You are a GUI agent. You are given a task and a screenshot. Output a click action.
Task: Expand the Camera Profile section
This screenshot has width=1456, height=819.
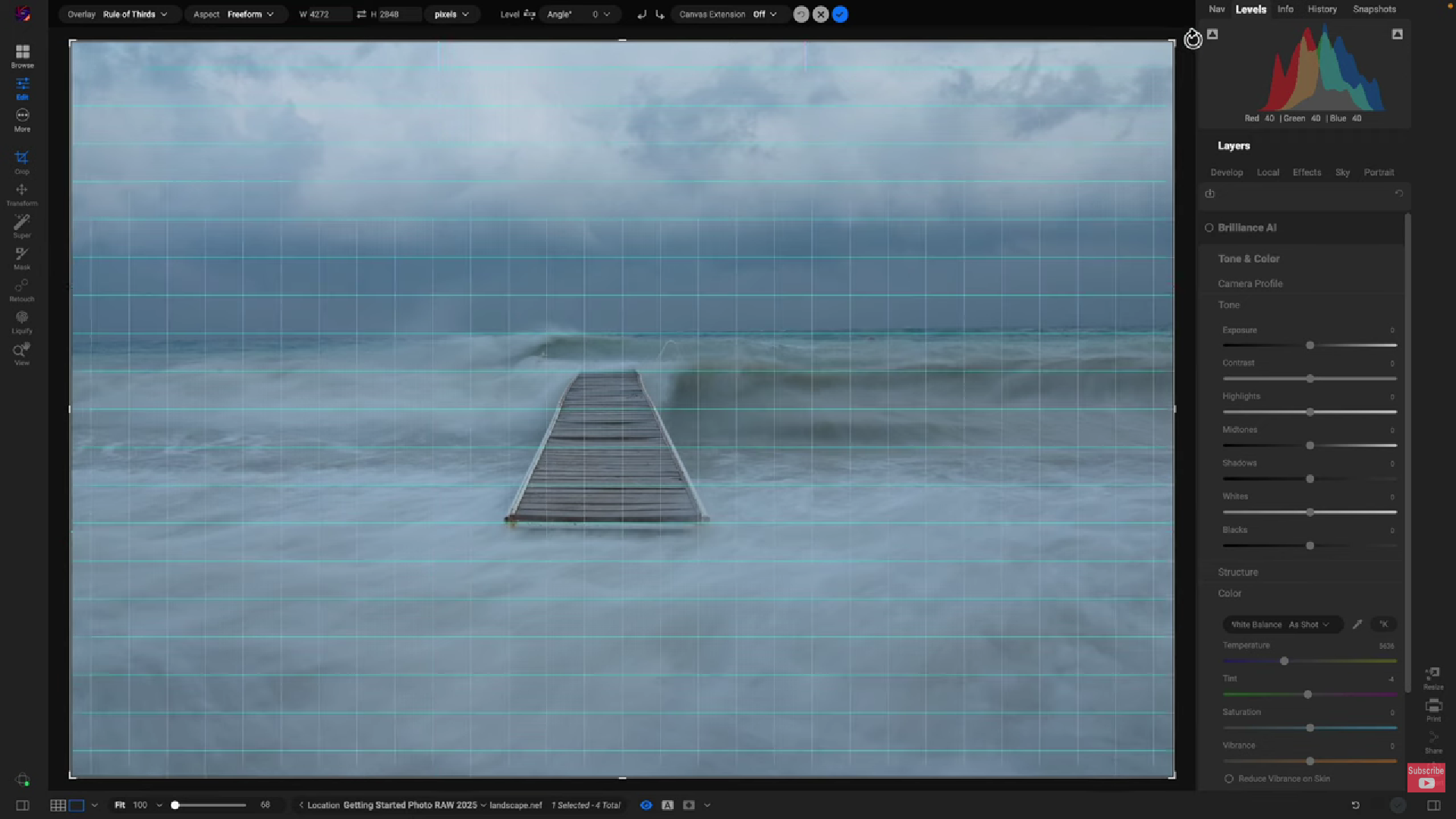click(1250, 284)
